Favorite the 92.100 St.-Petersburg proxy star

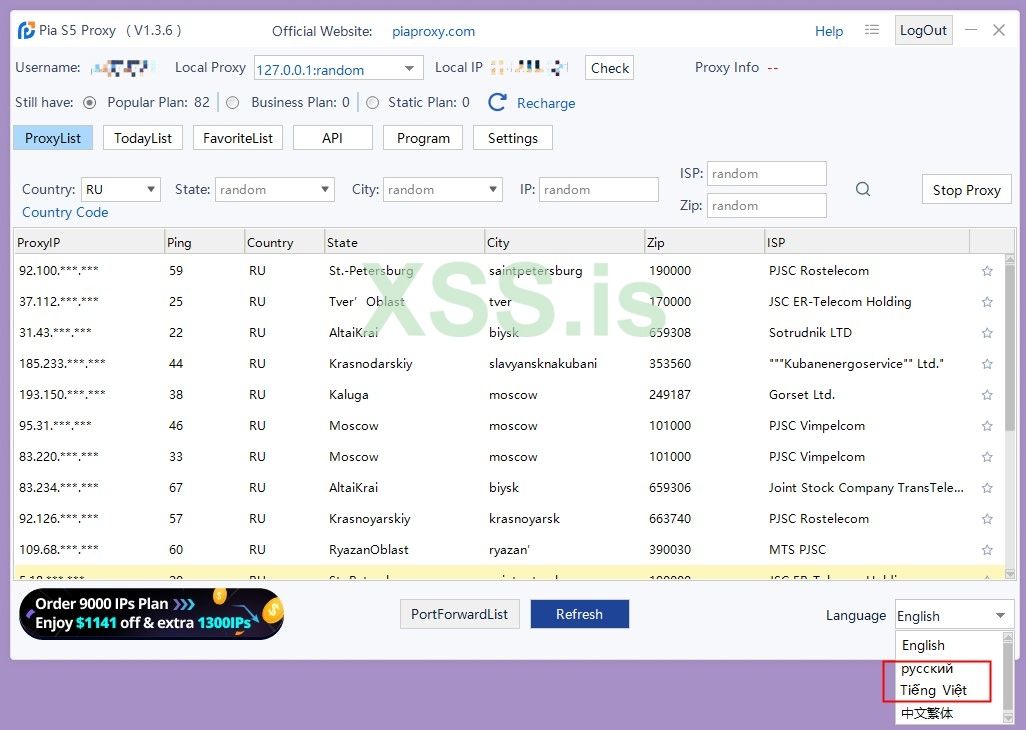987,271
